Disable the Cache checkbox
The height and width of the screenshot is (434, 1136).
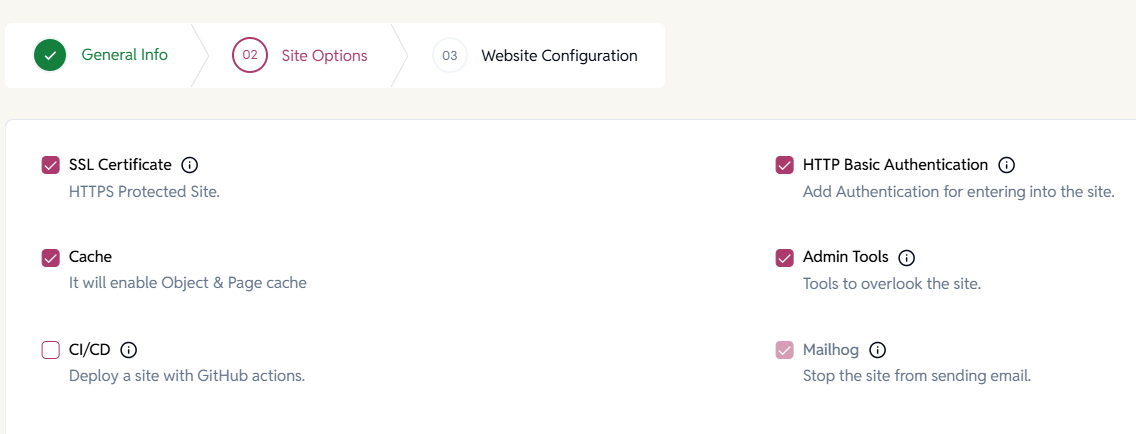pyautogui.click(x=51, y=258)
